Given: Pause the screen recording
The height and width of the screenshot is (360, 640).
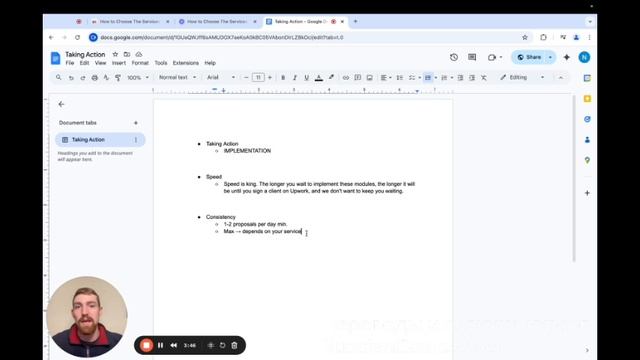Looking at the screenshot, I should pos(161,345).
